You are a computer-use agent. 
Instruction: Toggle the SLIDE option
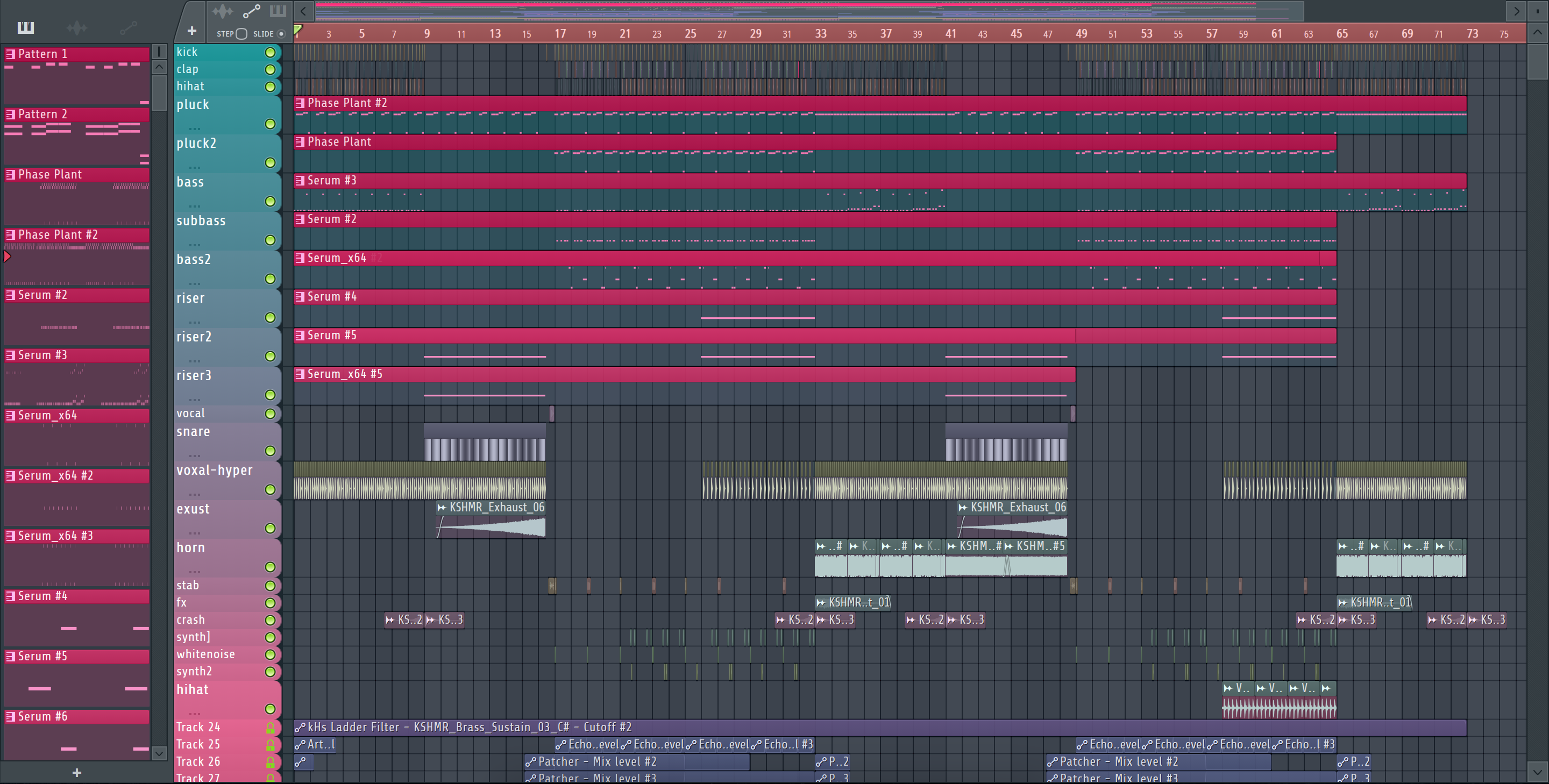tap(281, 34)
